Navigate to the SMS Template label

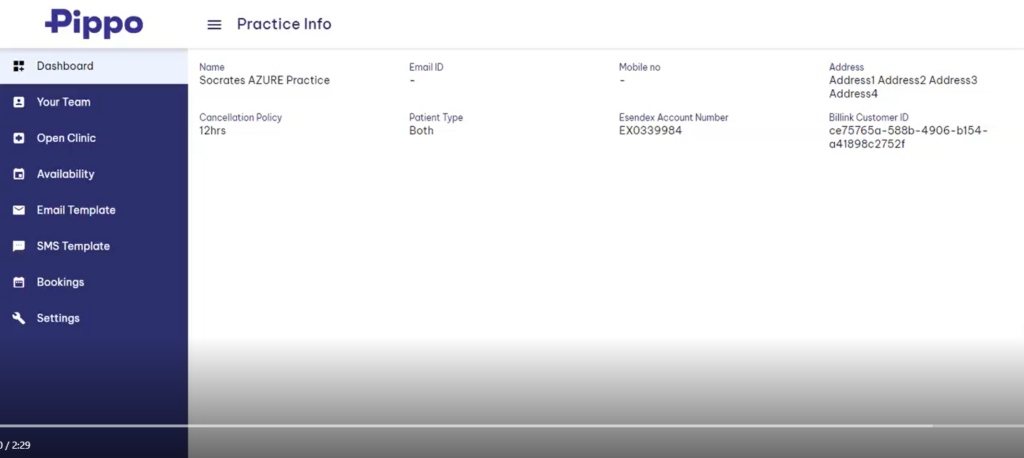(x=73, y=246)
